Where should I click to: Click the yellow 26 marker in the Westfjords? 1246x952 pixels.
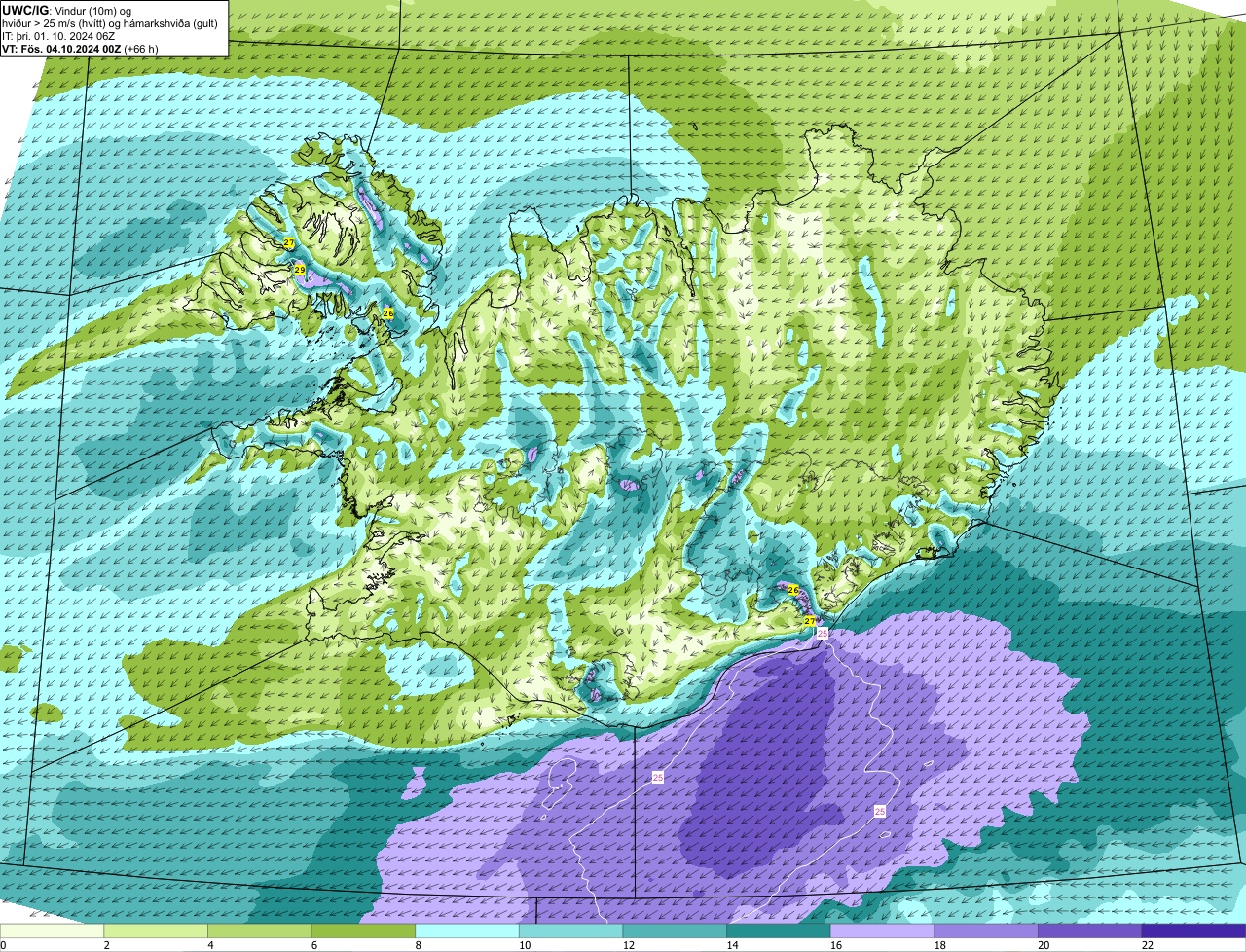pos(387,313)
